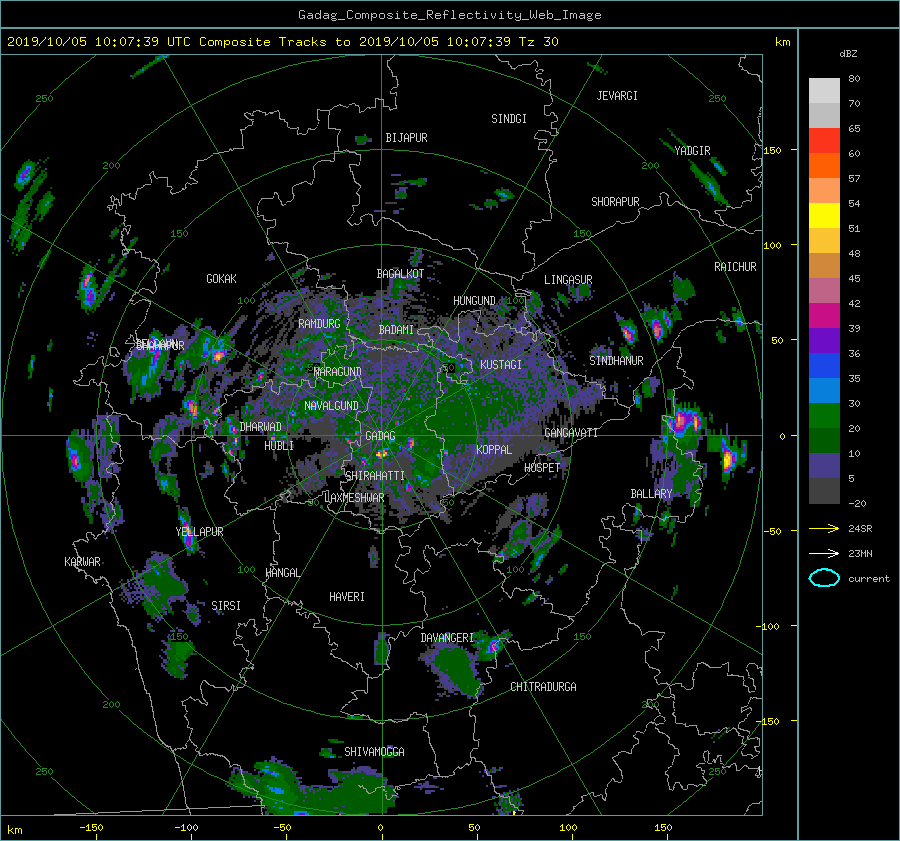Click the 'GANGAVATI' city label

point(571,433)
